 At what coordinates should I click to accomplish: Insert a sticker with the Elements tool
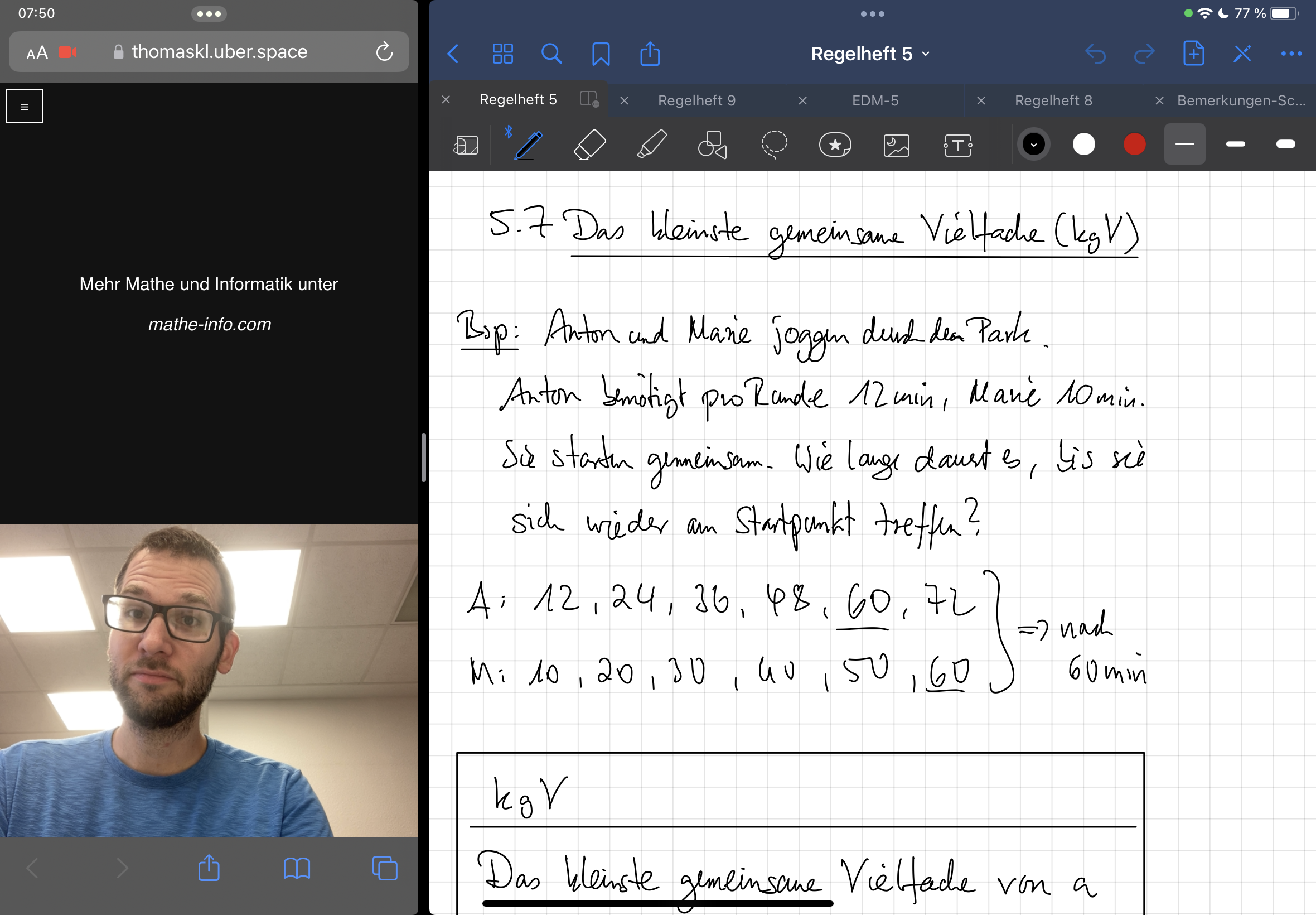click(835, 145)
